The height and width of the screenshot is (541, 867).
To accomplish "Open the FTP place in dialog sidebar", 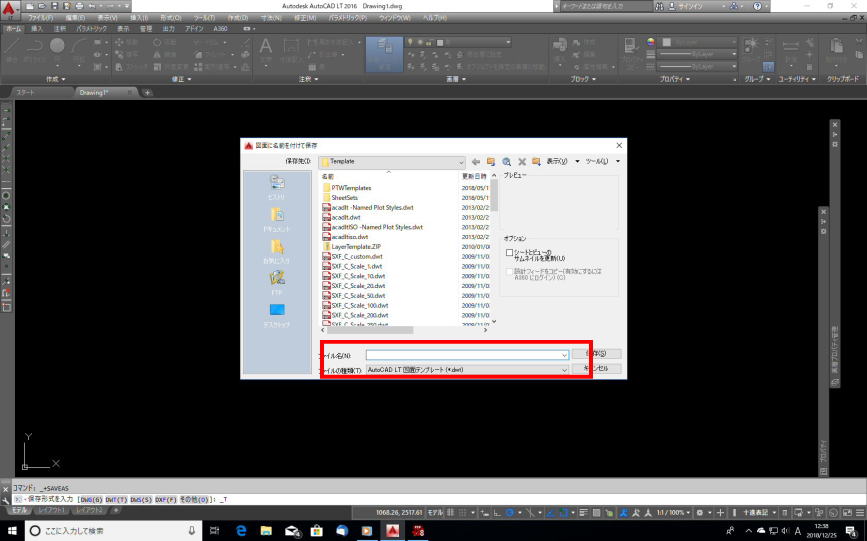I will click(x=277, y=282).
